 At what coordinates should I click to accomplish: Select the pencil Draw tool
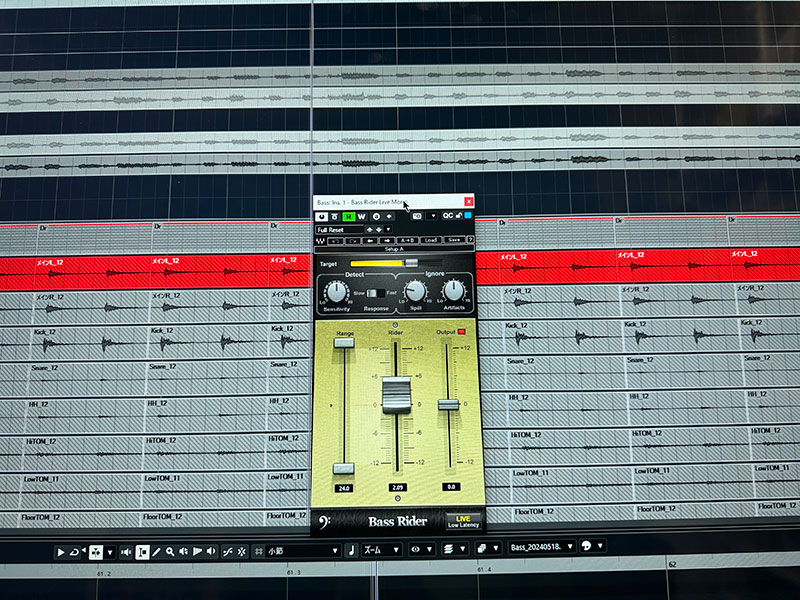pos(156,552)
